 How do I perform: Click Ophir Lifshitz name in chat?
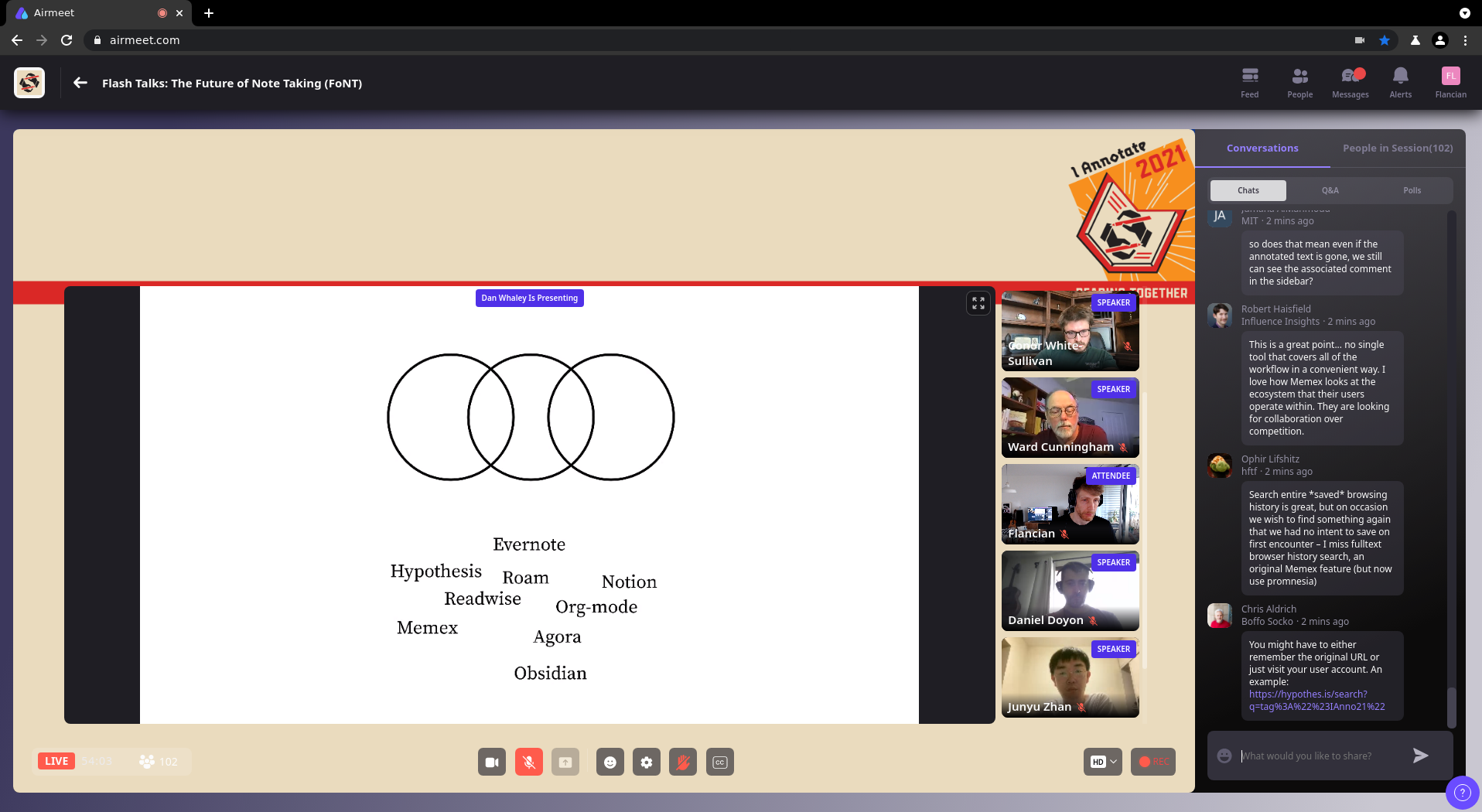[1270, 459]
